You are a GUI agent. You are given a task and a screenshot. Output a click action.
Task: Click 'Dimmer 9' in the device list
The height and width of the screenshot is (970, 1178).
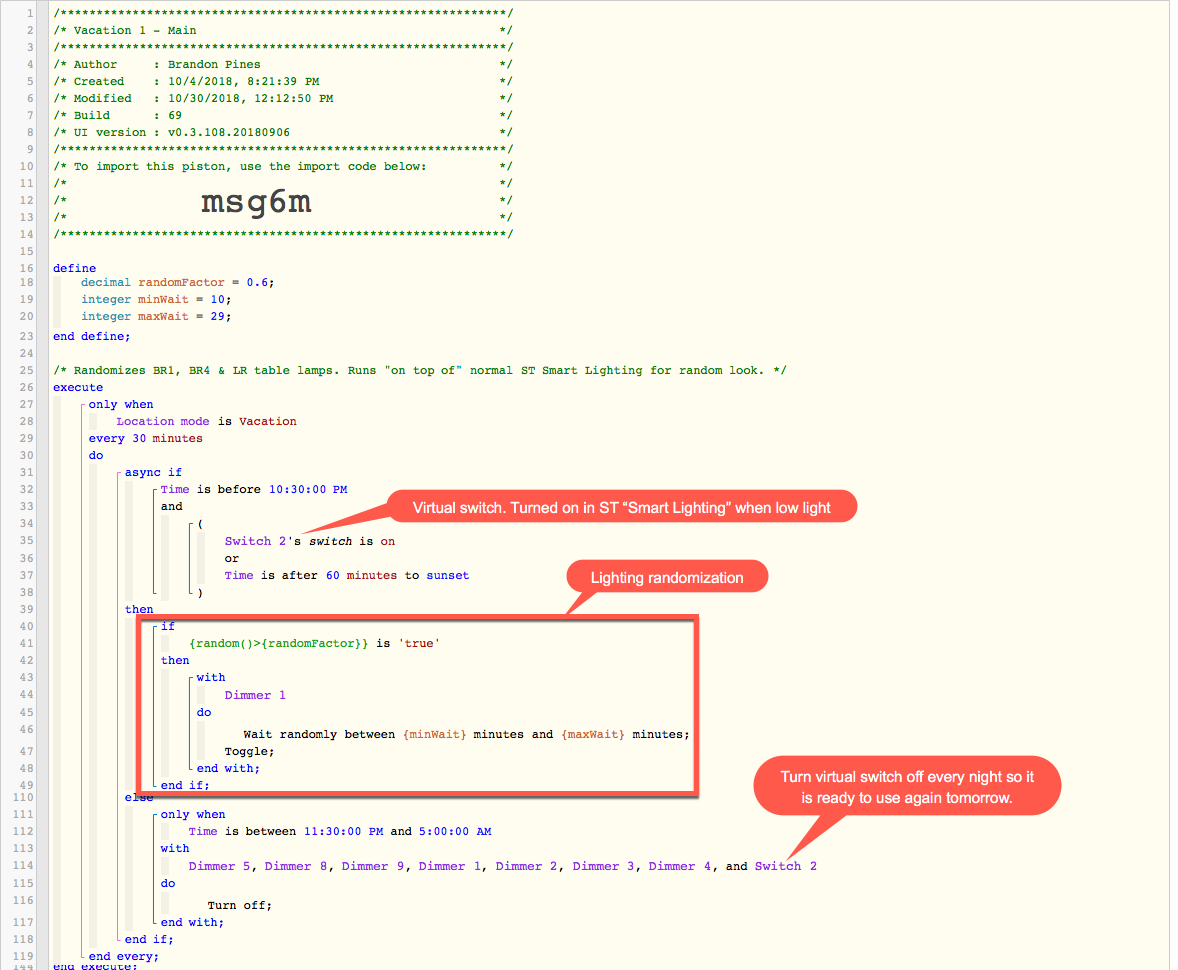tap(373, 866)
